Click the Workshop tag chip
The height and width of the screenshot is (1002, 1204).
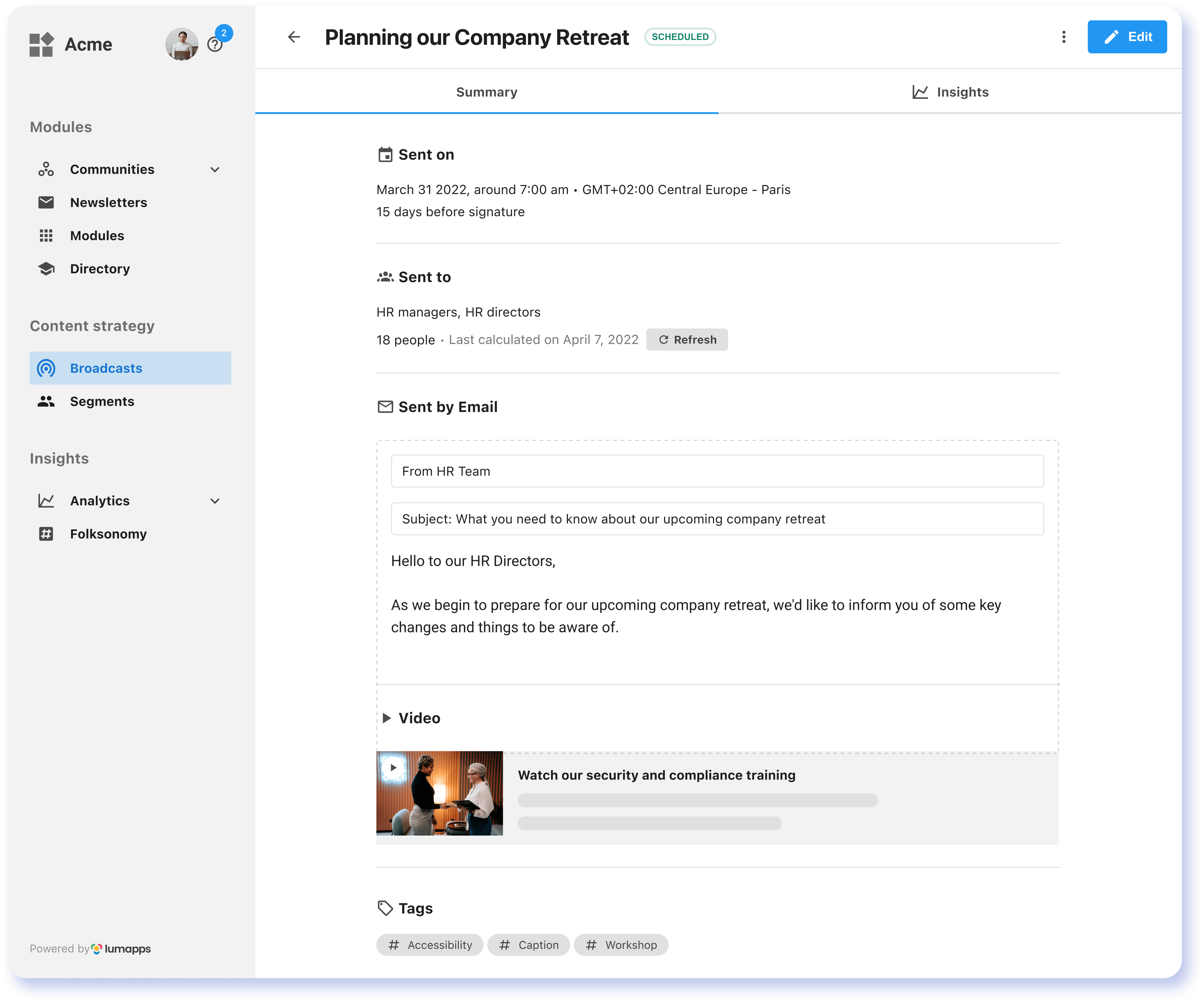621,945
